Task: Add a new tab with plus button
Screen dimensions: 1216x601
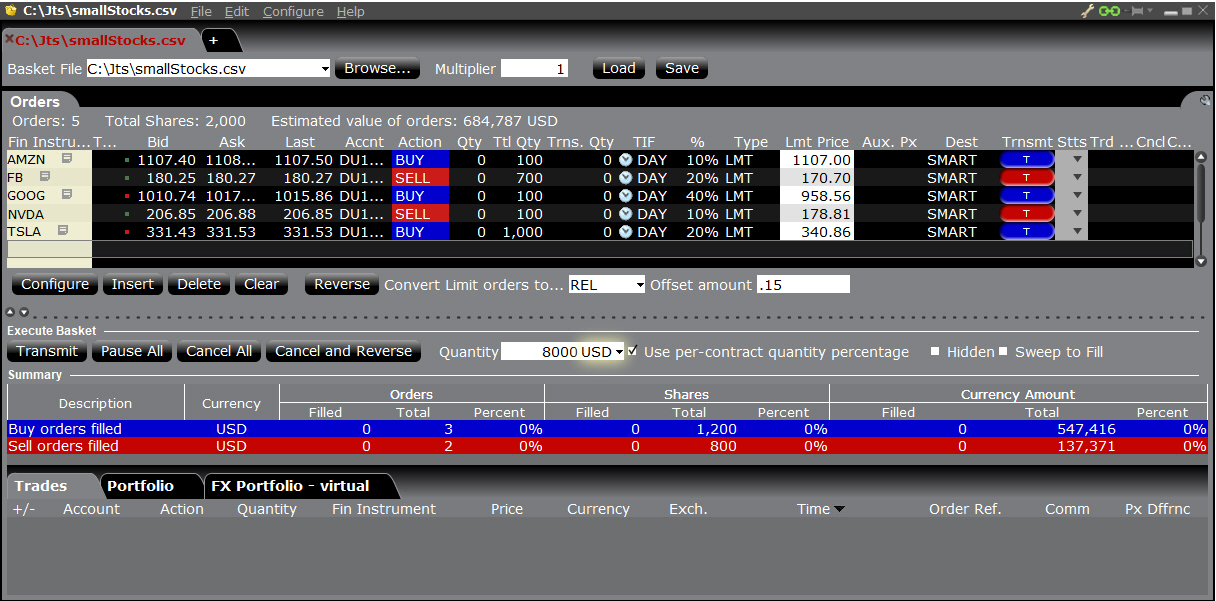Action: point(213,41)
